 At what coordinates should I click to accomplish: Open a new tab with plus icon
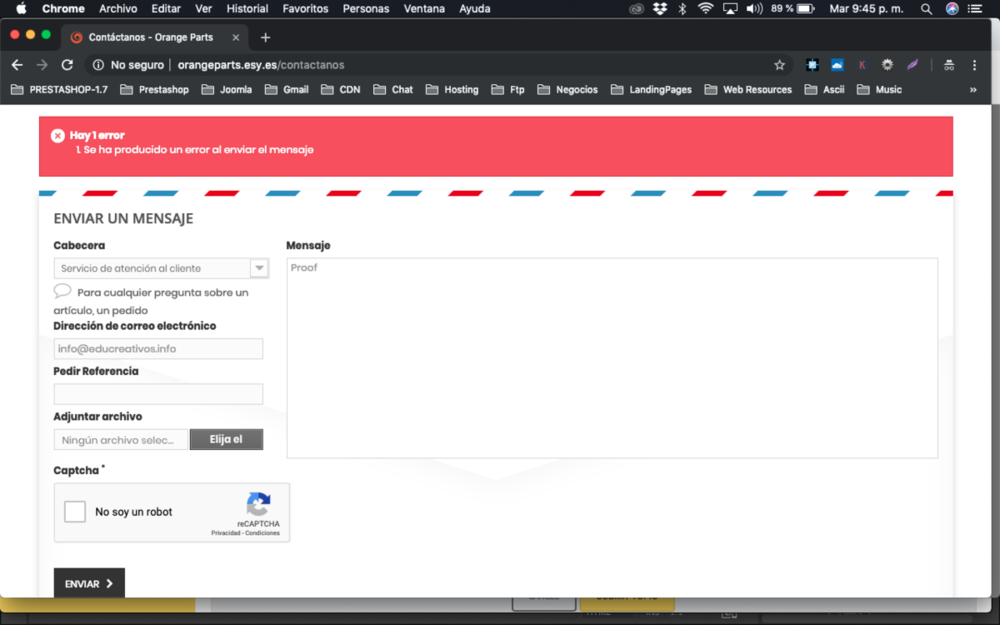point(265,38)
